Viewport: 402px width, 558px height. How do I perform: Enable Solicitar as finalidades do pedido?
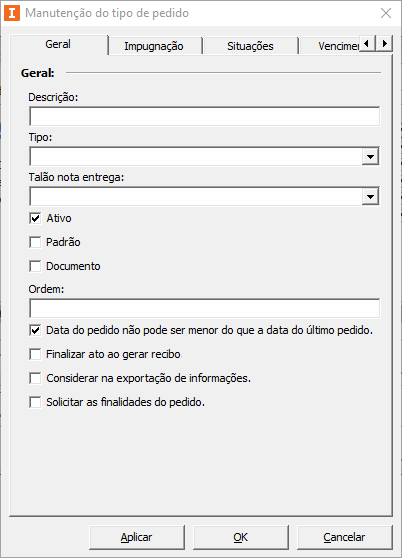click(35, 402)
